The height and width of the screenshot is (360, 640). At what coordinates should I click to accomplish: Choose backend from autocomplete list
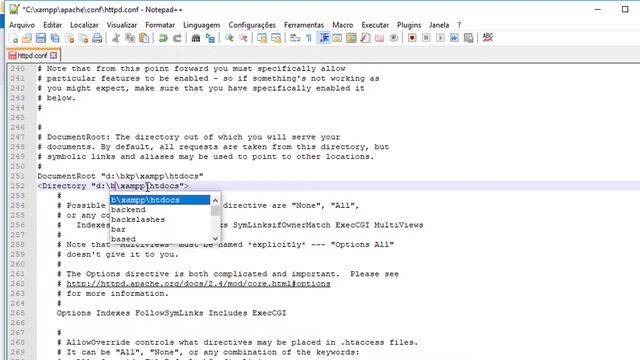160,210
